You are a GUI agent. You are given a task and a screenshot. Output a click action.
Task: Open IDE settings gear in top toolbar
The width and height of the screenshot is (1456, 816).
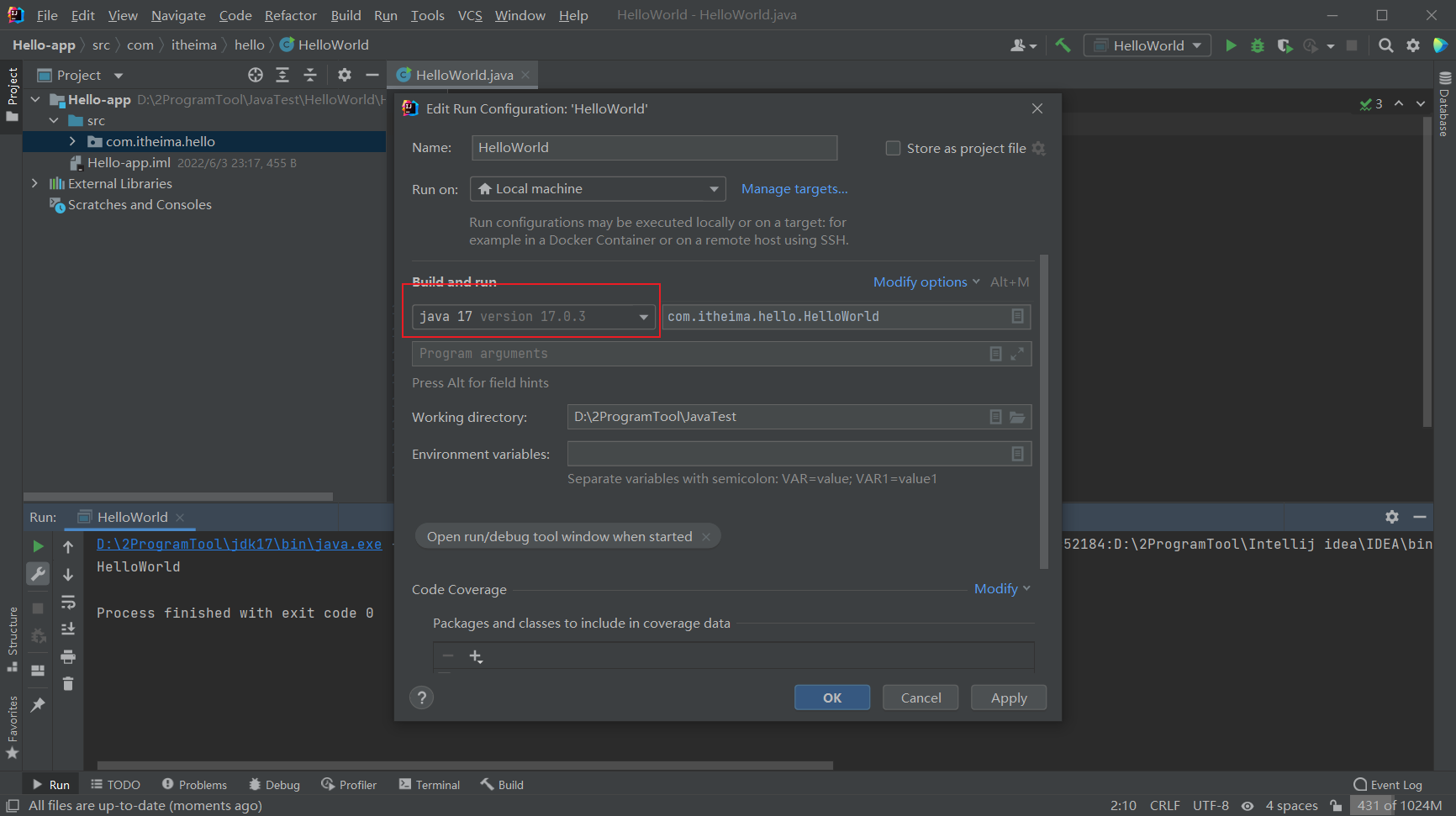coord(1413,45)
